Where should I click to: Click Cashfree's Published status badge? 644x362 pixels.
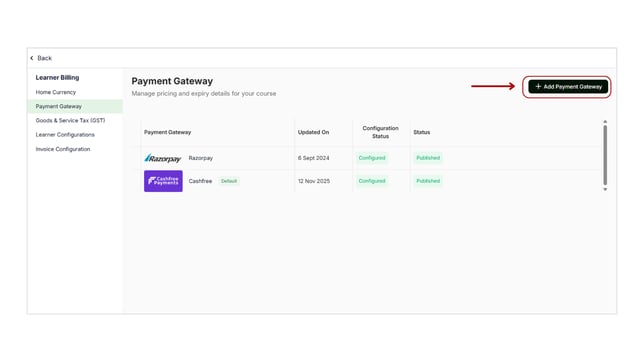point(428,181)
